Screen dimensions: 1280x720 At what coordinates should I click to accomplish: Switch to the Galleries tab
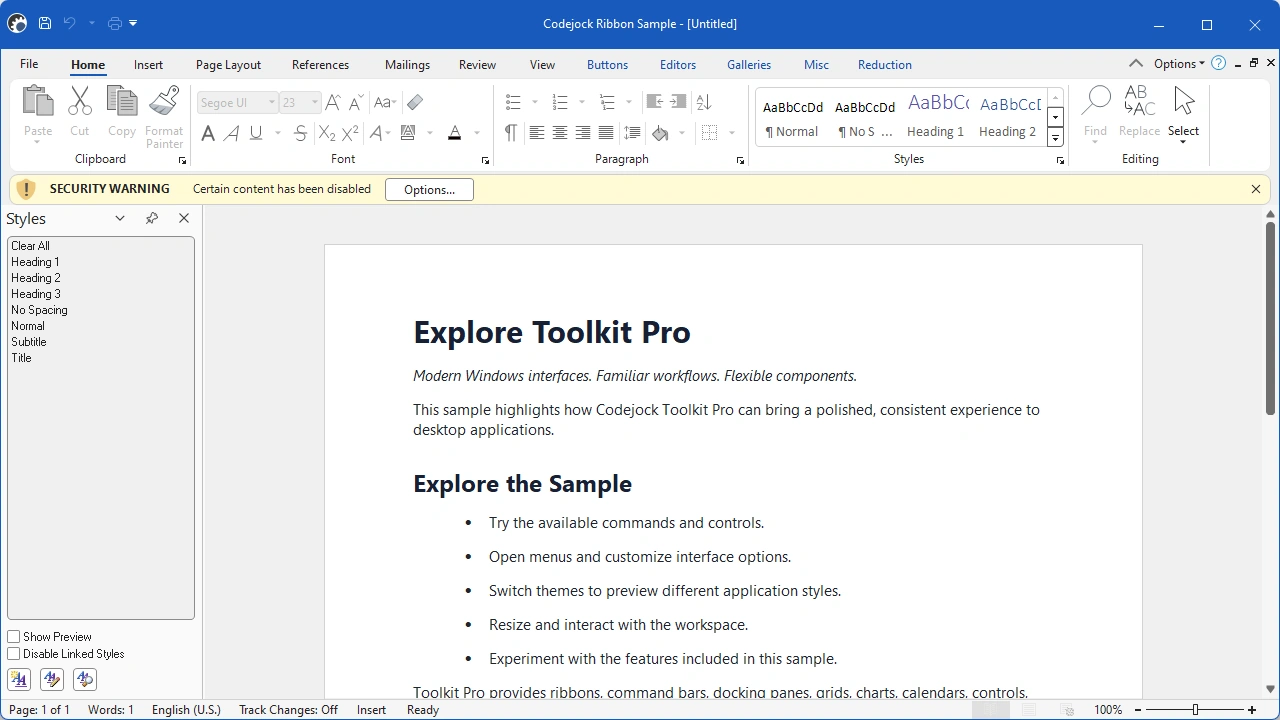click(749, 65)
